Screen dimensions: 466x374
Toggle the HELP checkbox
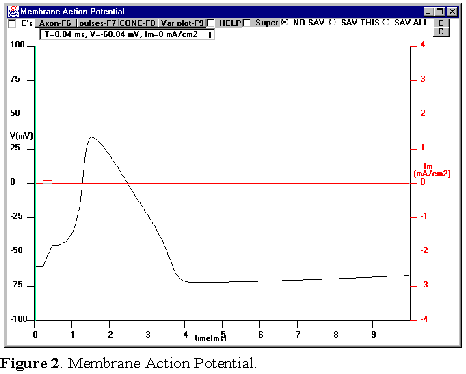point(210,23)
